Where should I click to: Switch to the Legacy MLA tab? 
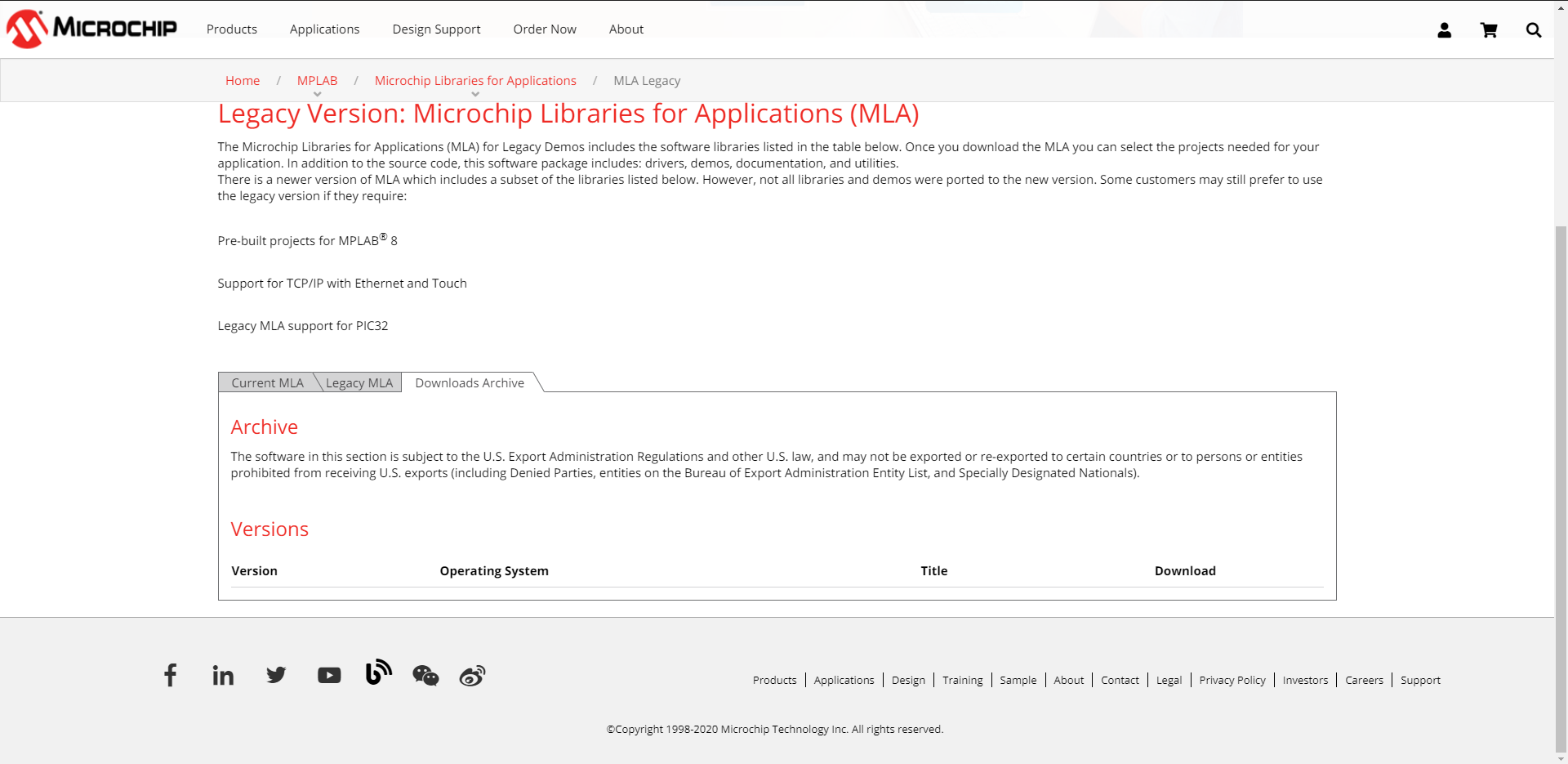[x=359, y=382]
